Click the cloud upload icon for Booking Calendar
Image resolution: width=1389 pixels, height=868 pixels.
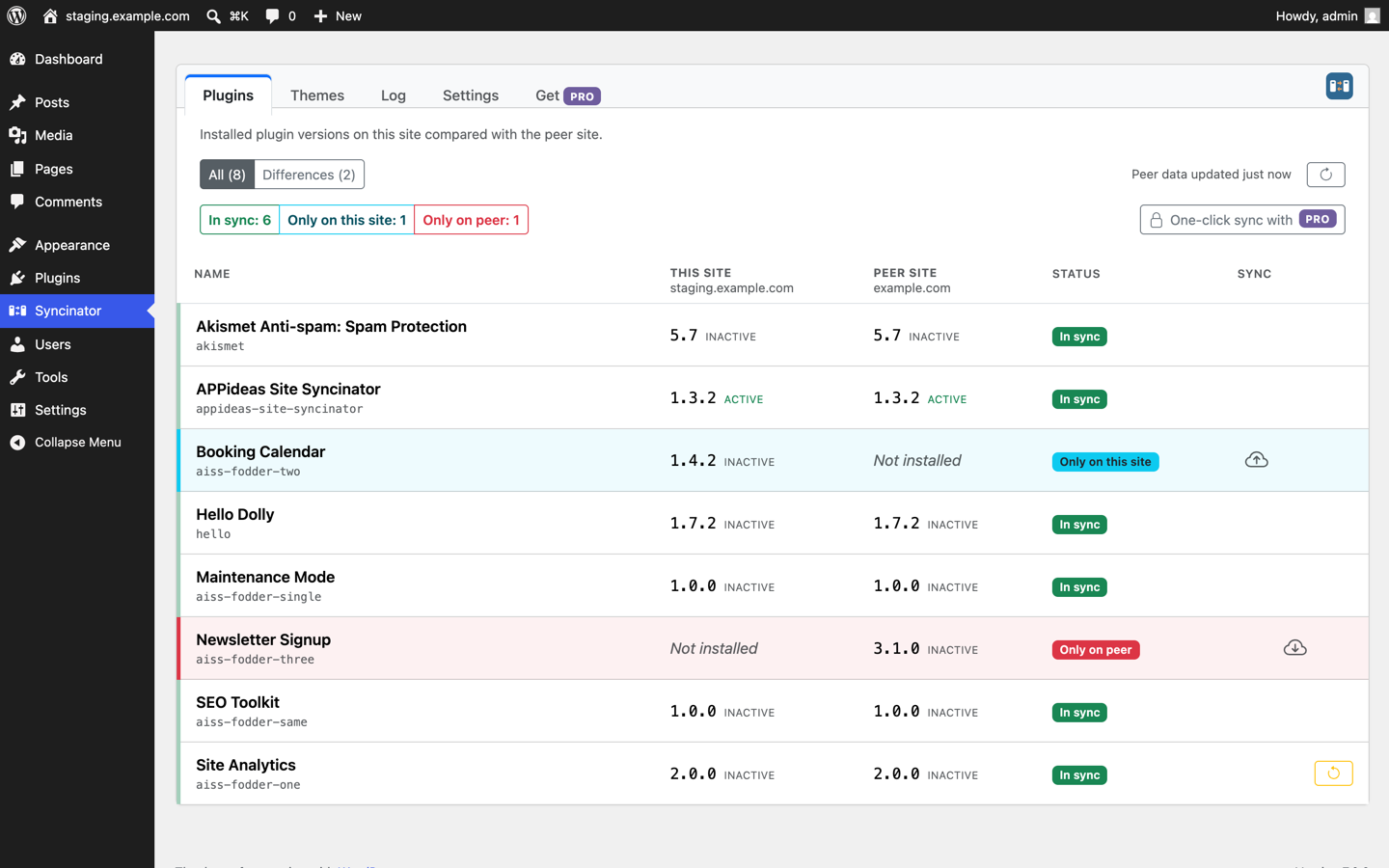pyautogui.click(x=1256, y=460)
